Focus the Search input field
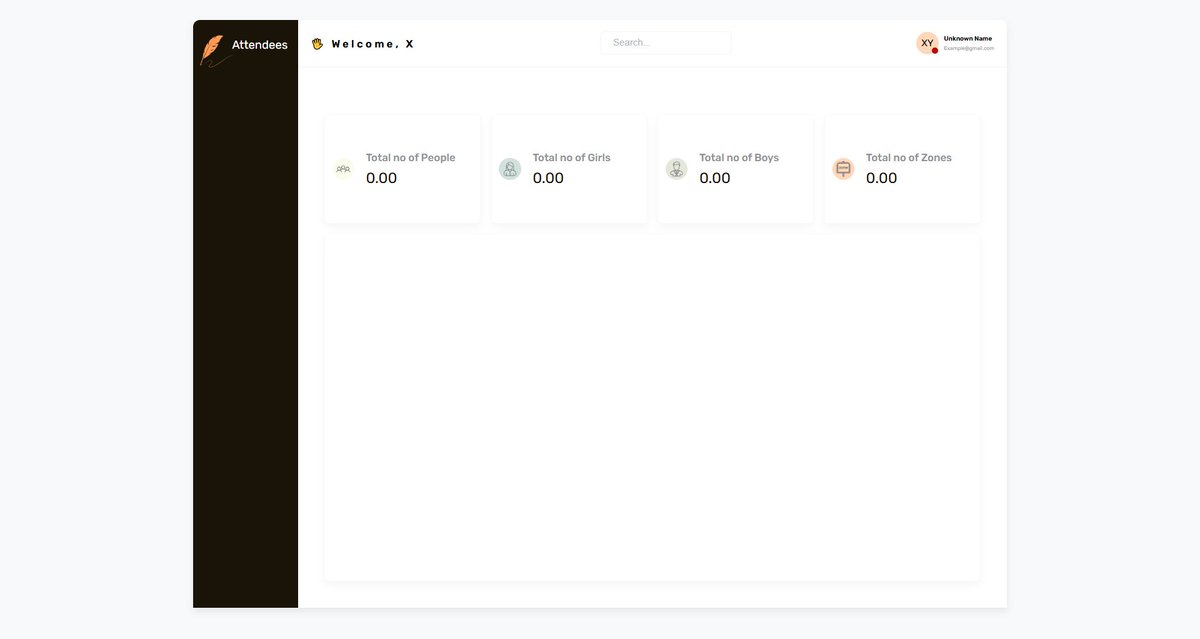Image resolution: width=1200 pixels, height=639 pixels. pyautogui.click(x=666, y=42)
